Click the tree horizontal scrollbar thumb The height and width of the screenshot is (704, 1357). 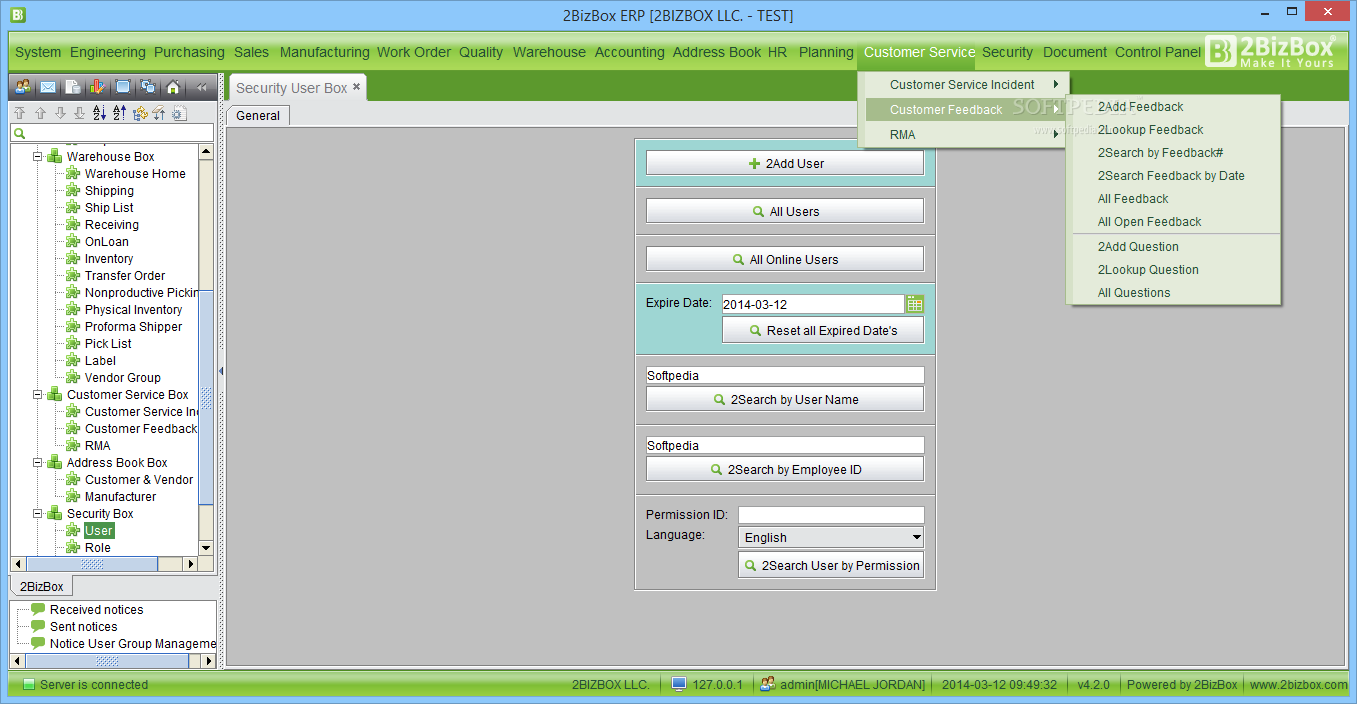(x=92, y=564)
